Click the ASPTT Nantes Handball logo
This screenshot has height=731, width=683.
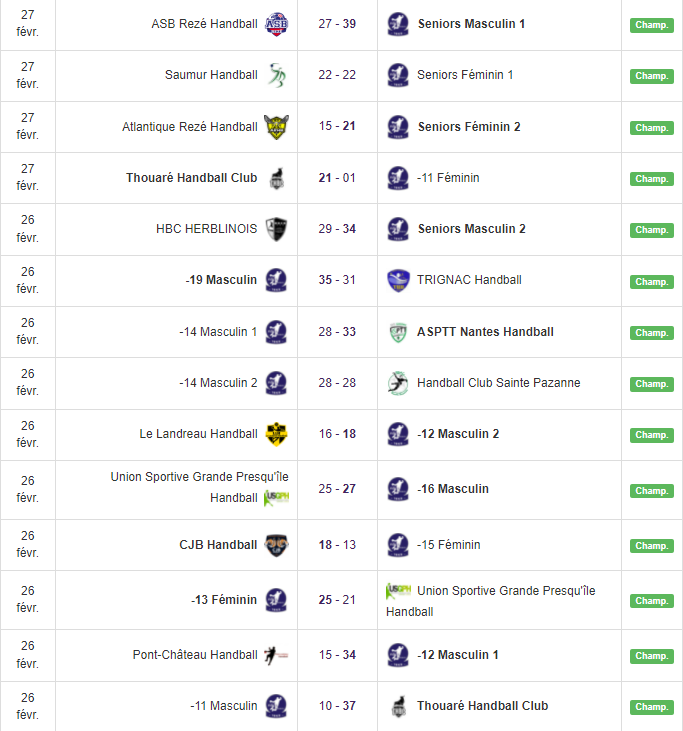pos(398,332)
